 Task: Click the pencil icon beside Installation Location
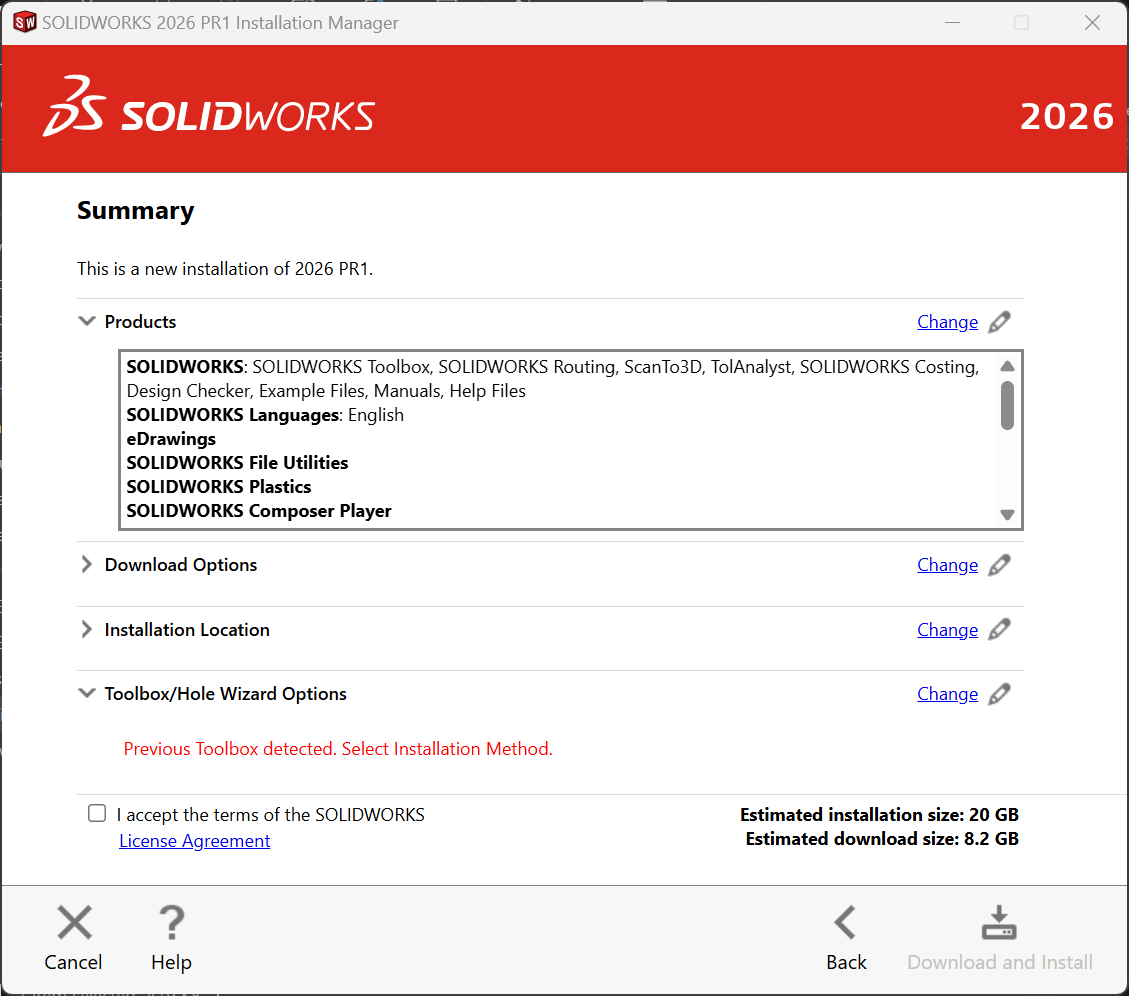point(999,629)
